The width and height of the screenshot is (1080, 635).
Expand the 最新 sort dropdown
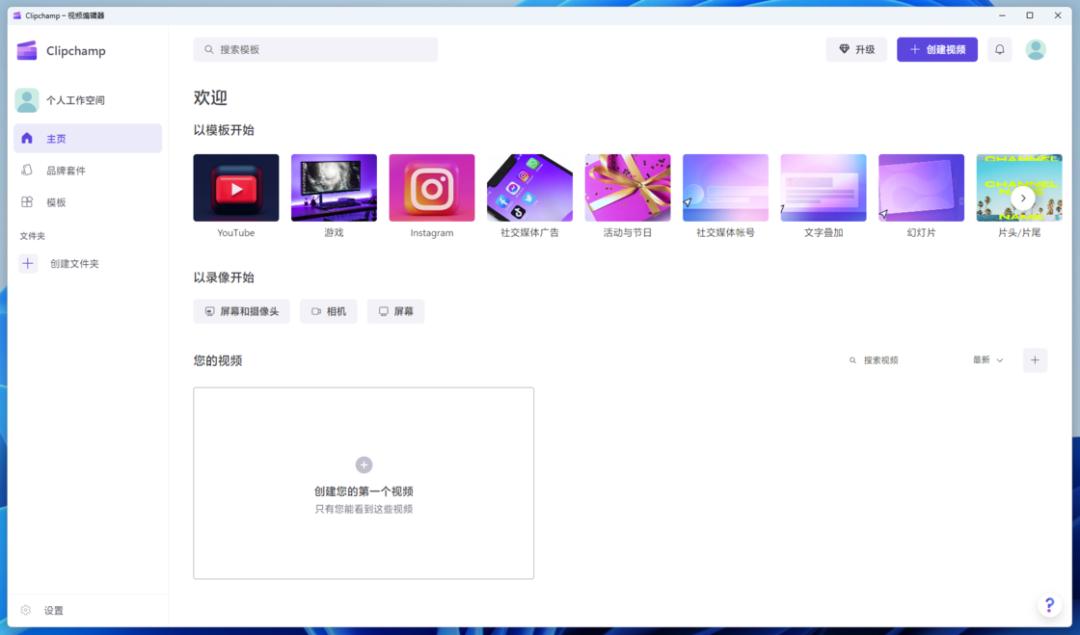[x=987, y=360]
